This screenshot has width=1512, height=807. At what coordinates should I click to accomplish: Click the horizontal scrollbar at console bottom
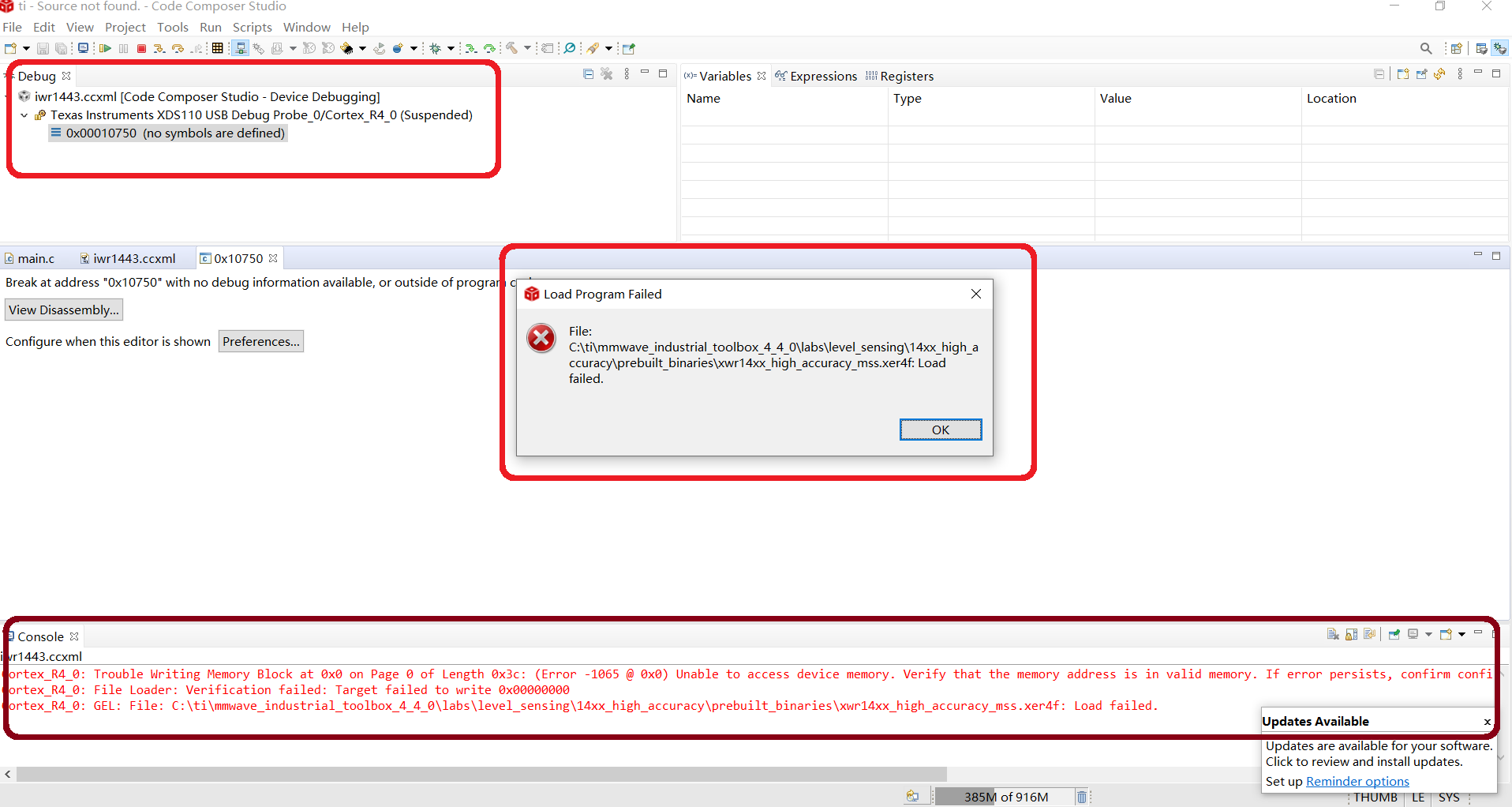click(x=481, y=774)
